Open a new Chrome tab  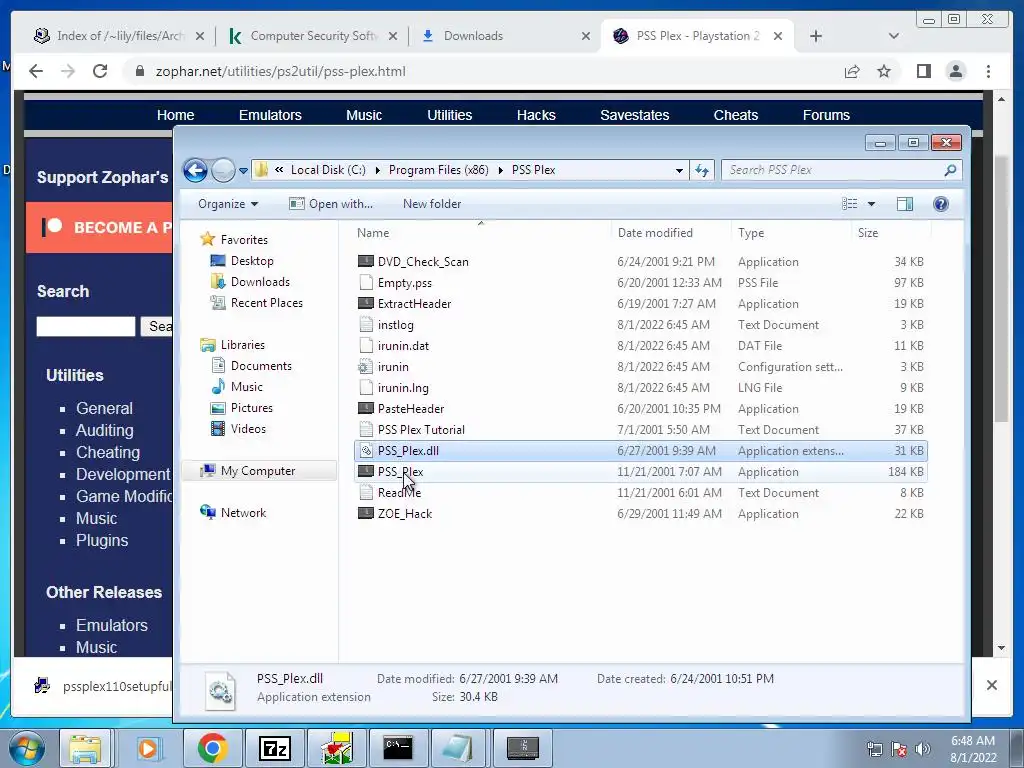pyautogui.click(x=816, y=36)
